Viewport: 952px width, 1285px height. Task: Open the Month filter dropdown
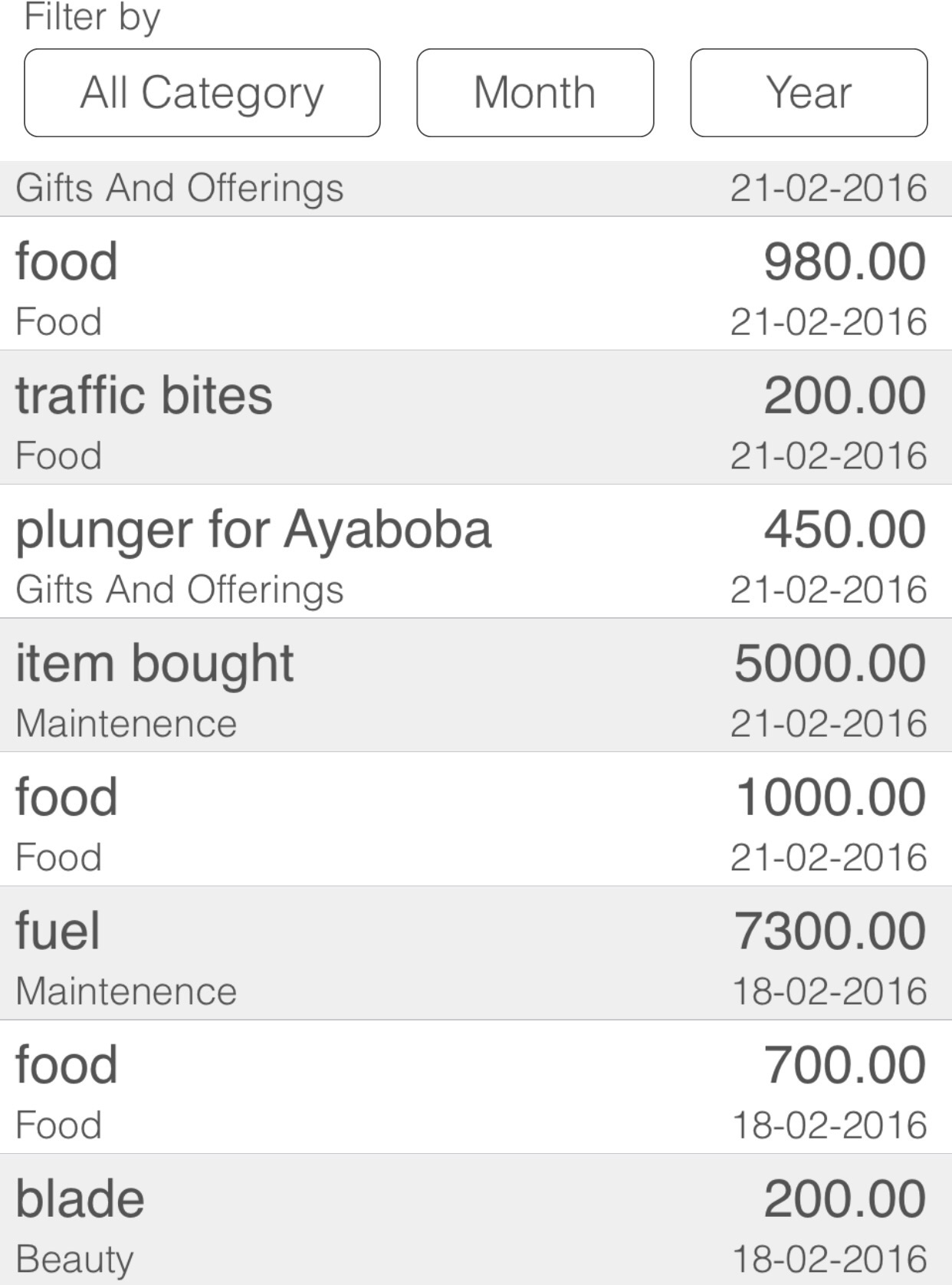pyautogui.click(x=534, y=93)
